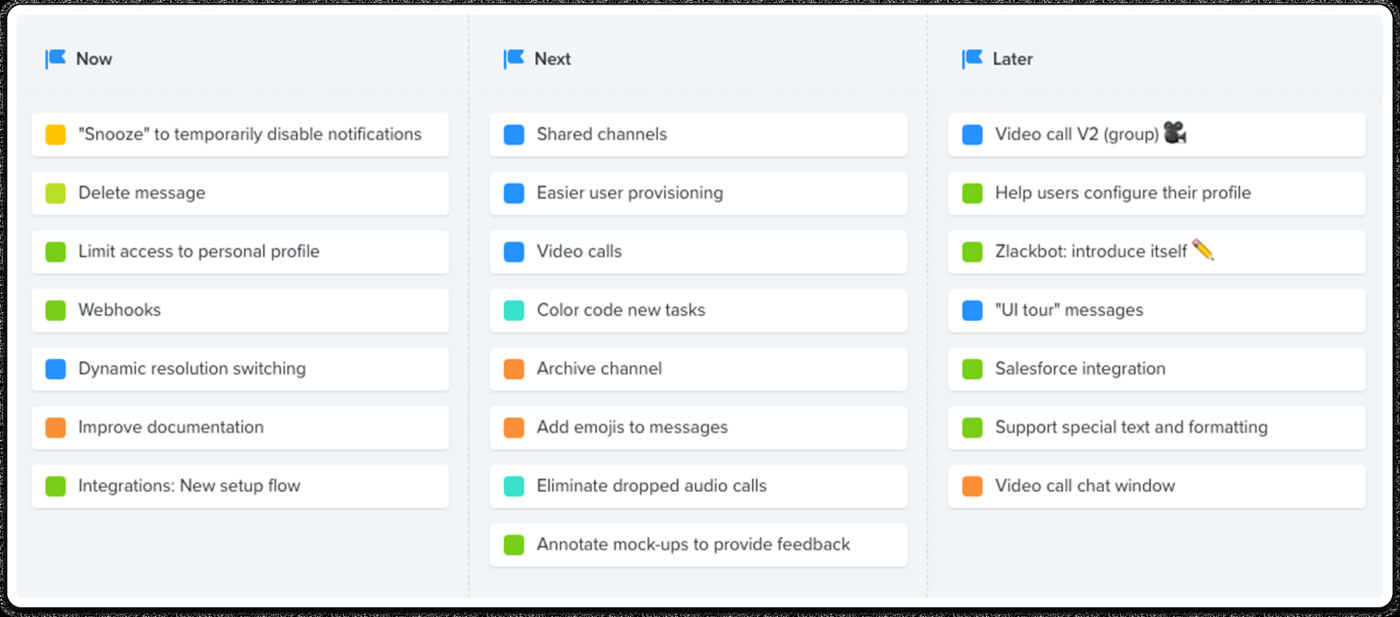The width and height of the screenshot is (1400, 617).
Task: Click the blue square beside Video call V2 (group)
Action: (x=972, y=134)
